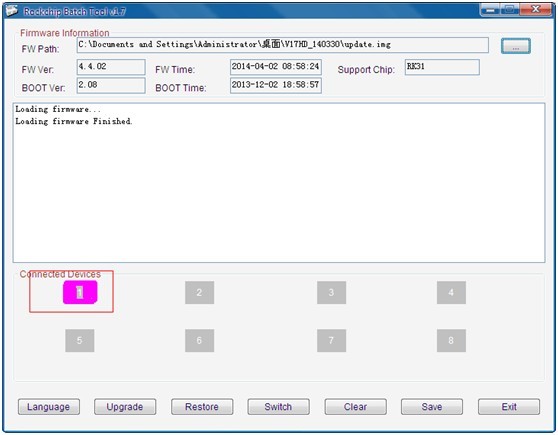Viewport: 558px width, 435px height.
Task: Click the Restore button
Action: (x=202, y=407)
